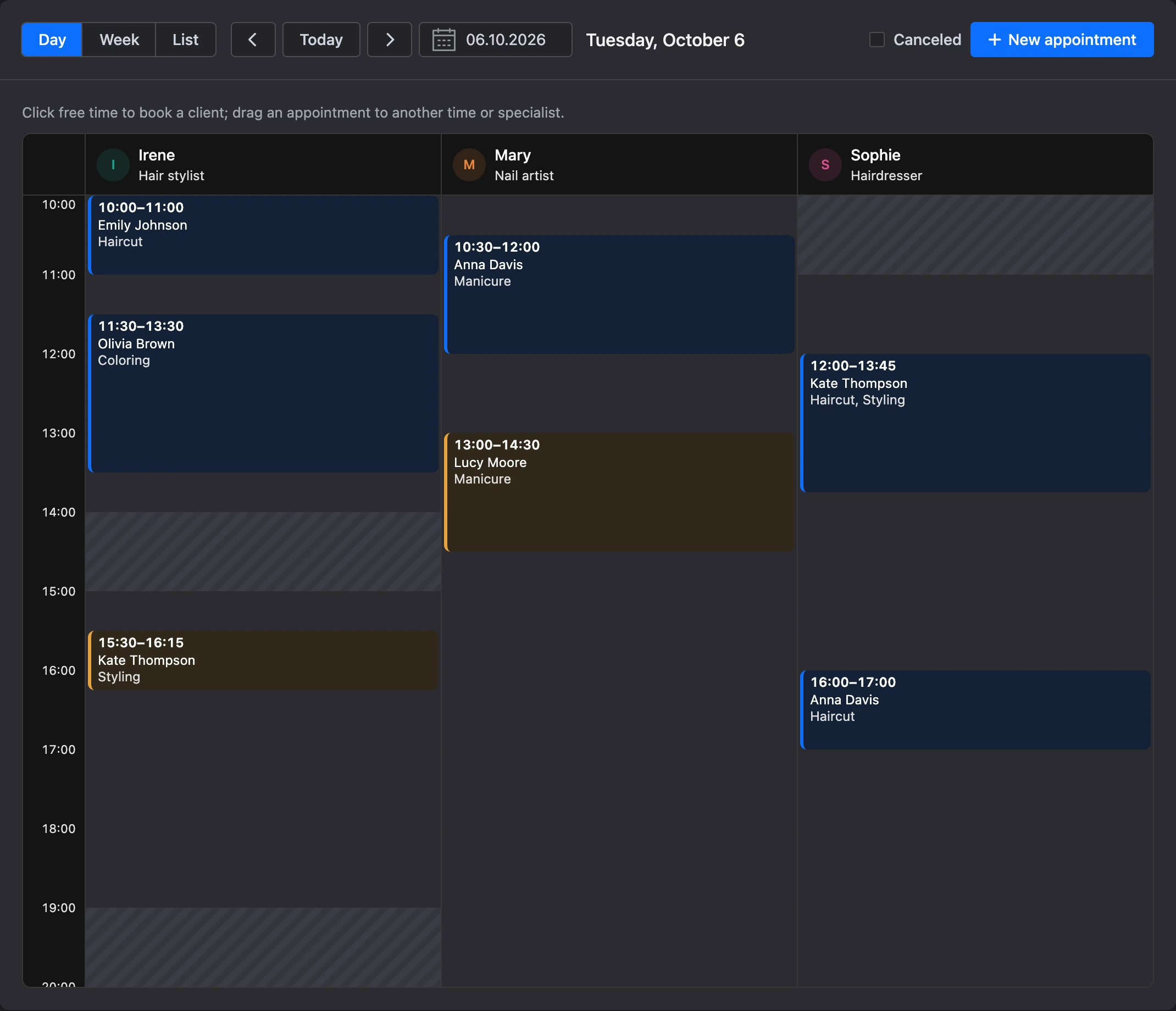Click the Nail artist role label
Viewport: 1176px width, 1011px height.
524,176
